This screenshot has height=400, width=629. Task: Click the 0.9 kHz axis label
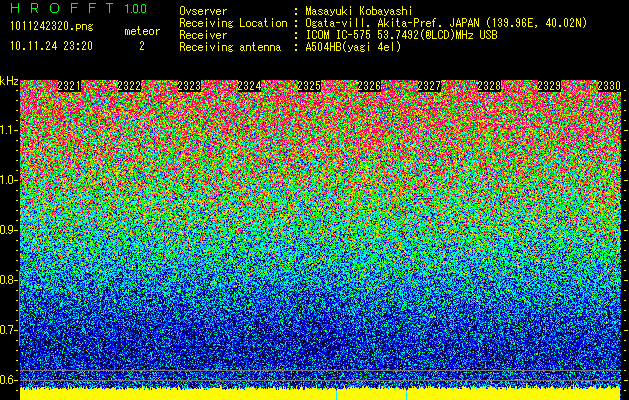[9, 230]
